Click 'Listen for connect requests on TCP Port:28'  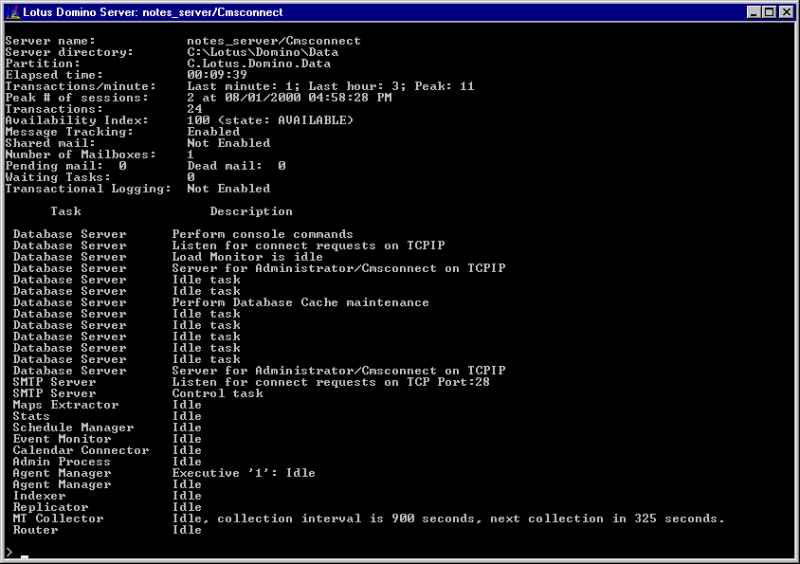pyautogui.click(x=331, y=382)
